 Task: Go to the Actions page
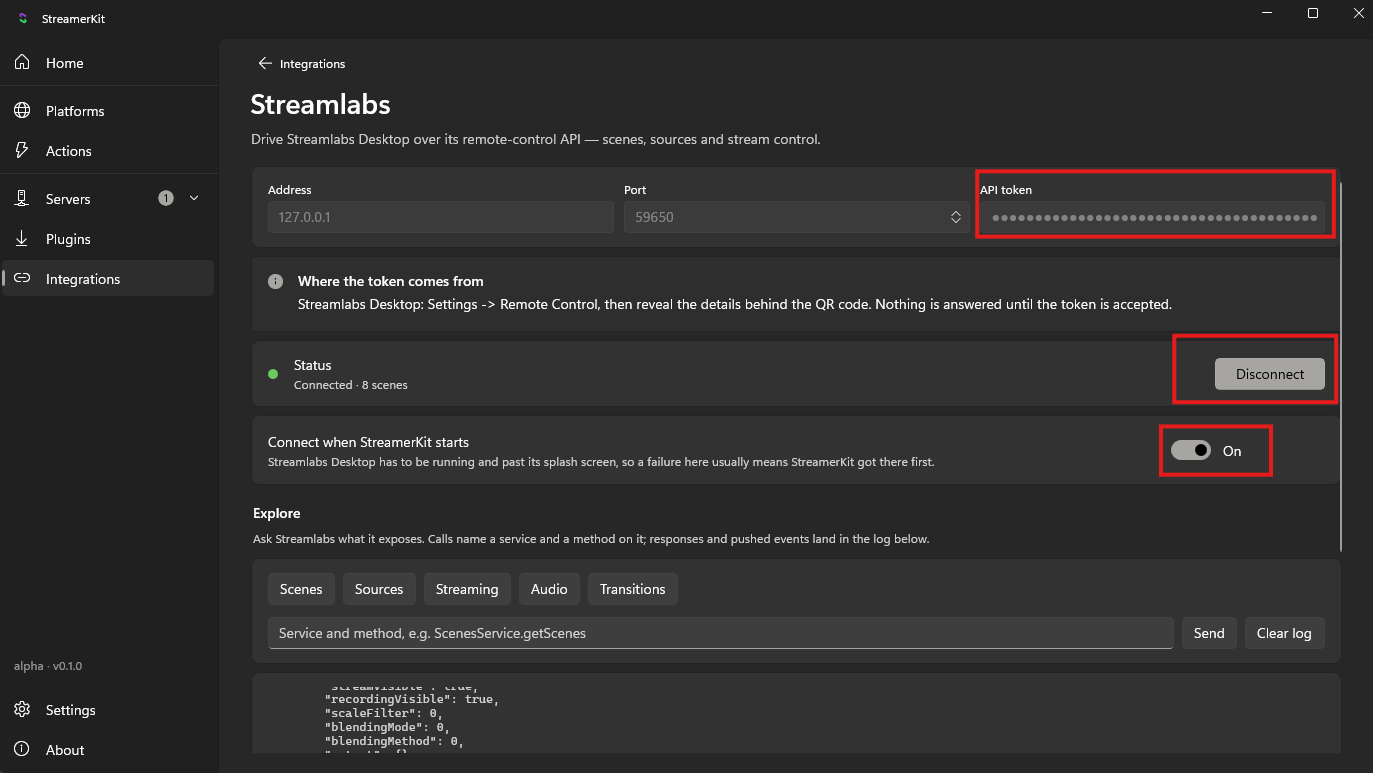coord(108,151)
